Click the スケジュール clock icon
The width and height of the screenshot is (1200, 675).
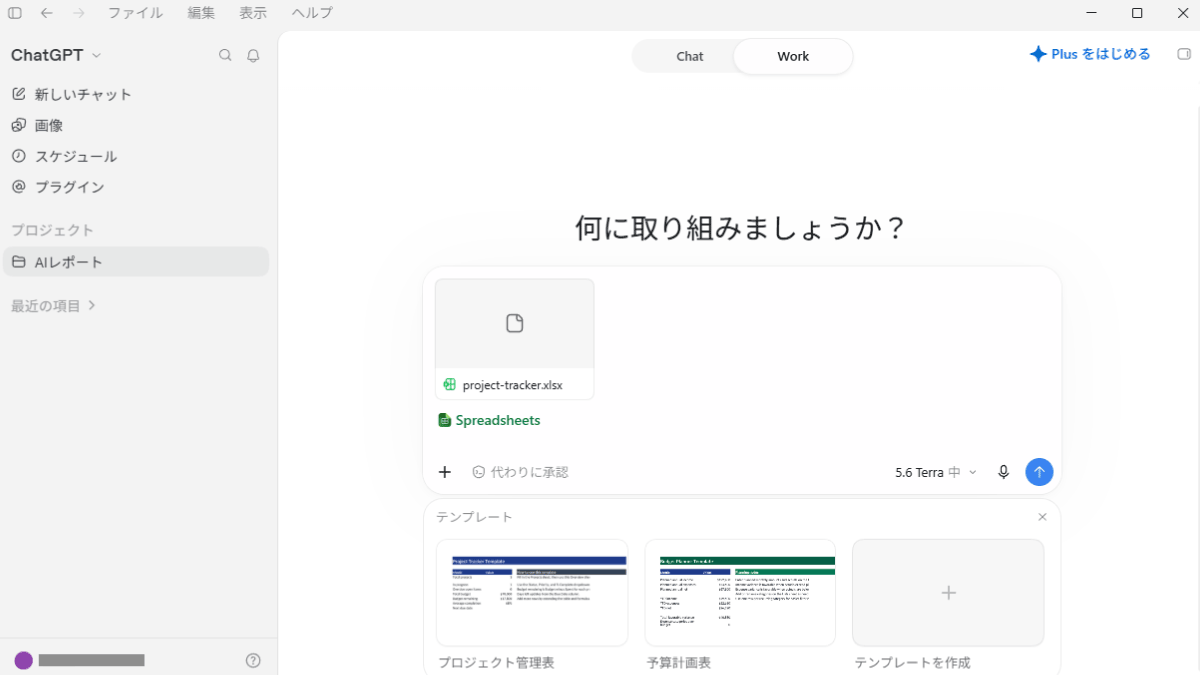pyautogui.click(x=18, y=156)
